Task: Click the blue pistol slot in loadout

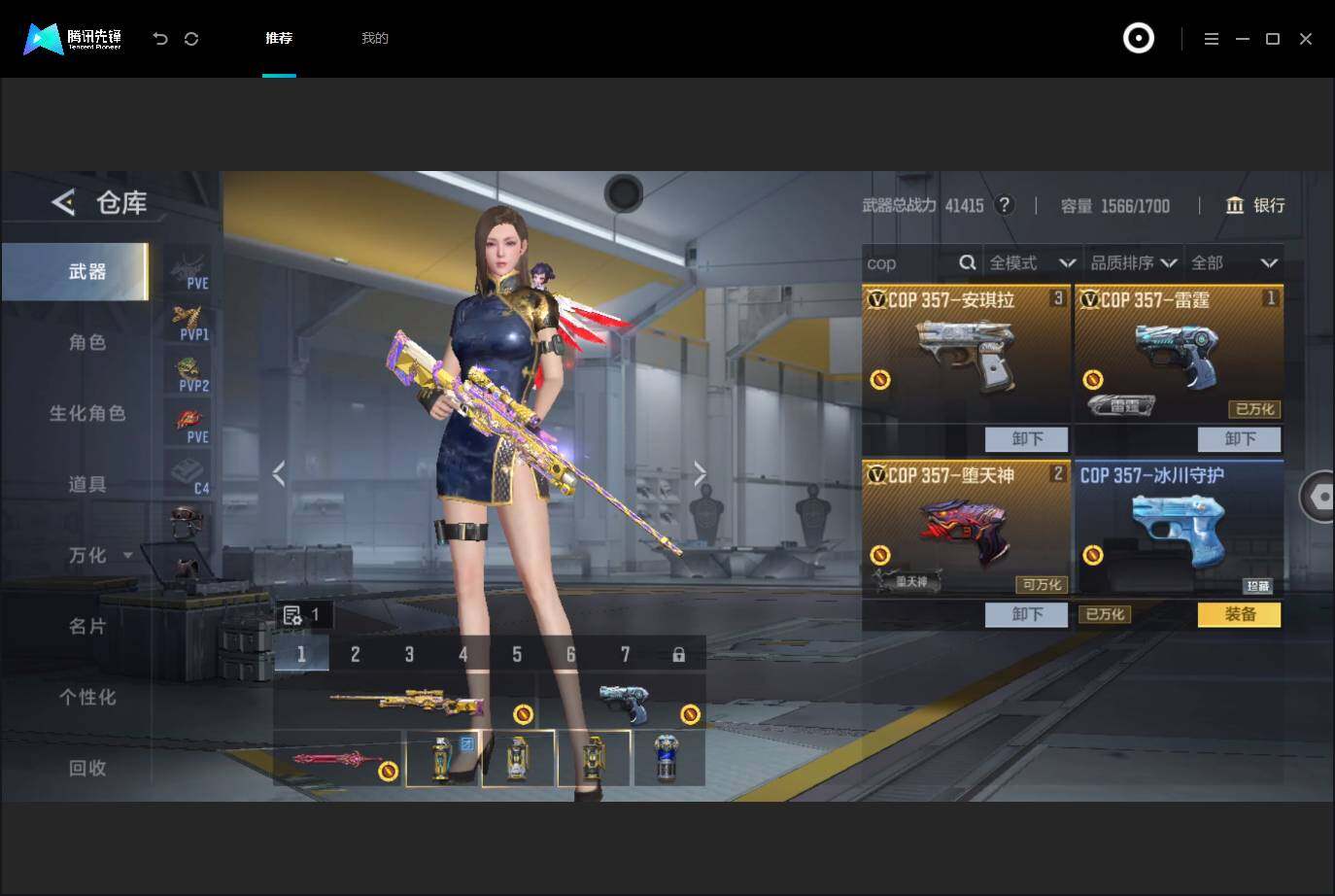Action: (x=623, y=702)
